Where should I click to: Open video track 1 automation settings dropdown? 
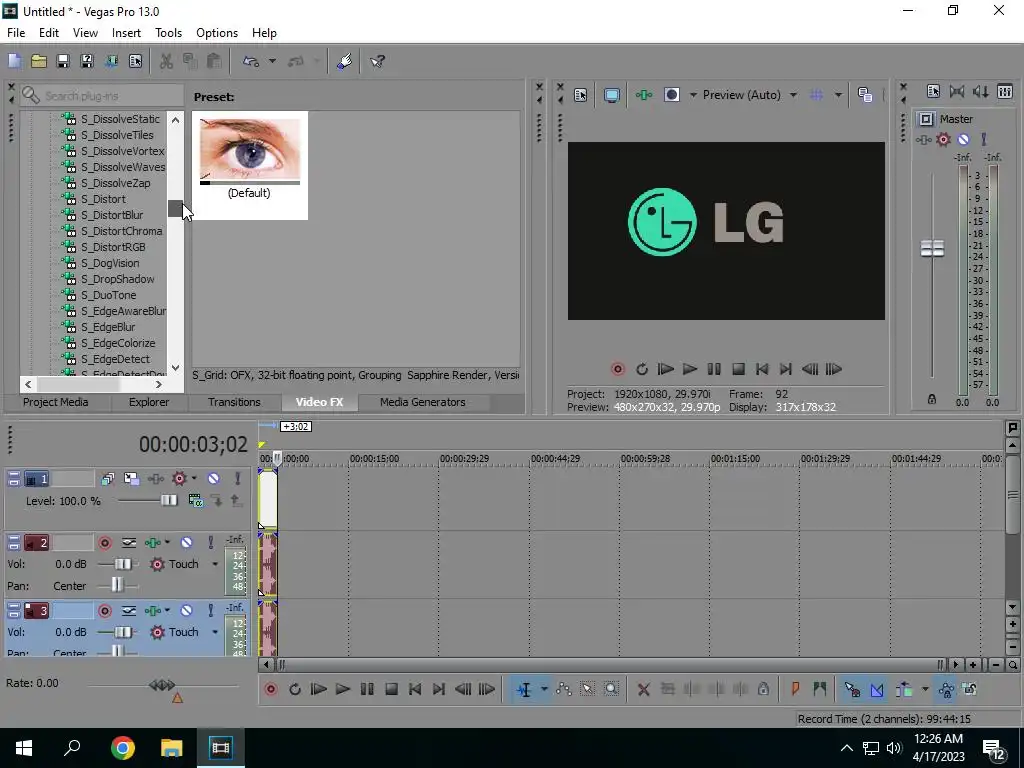pos(194,479)
